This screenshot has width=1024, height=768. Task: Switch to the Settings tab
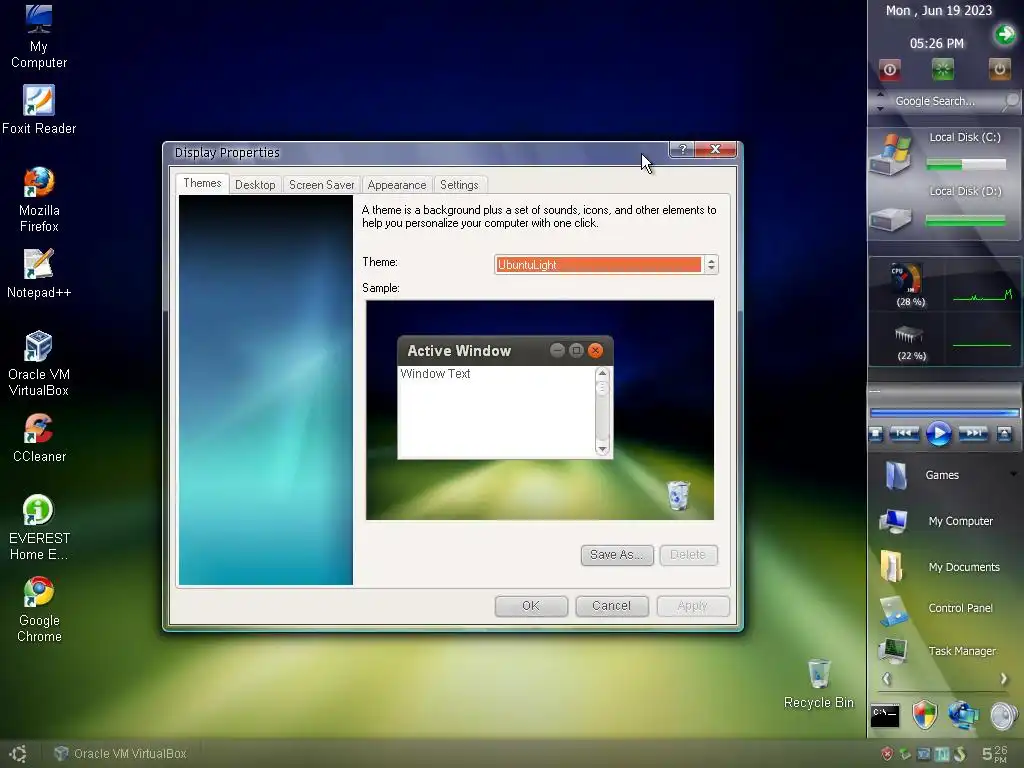(x=459, y=185)
